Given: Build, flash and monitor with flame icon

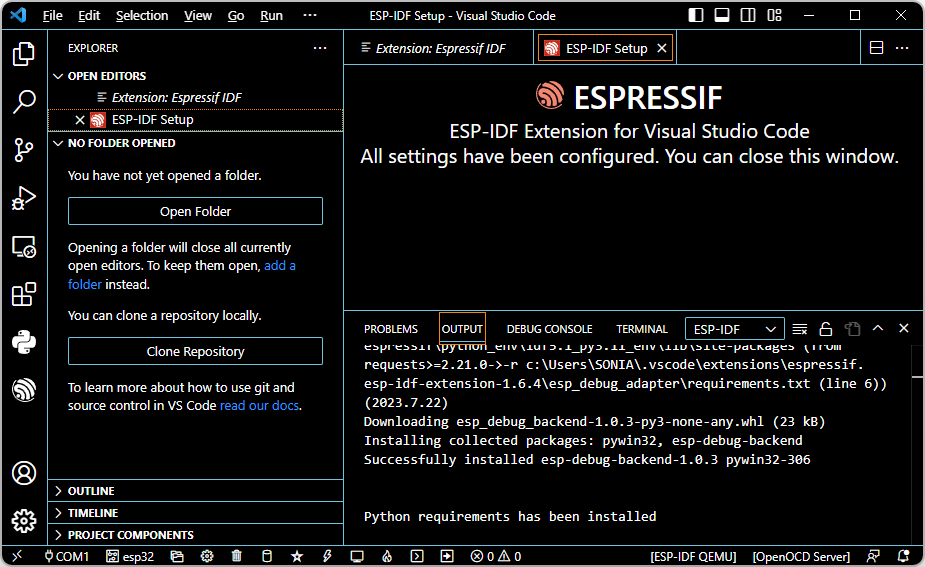Looking at the screenshot, I should coord(387,556).
